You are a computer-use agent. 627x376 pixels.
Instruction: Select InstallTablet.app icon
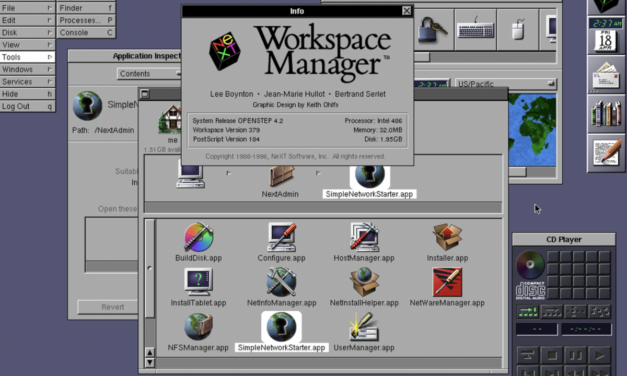(198, 282)
